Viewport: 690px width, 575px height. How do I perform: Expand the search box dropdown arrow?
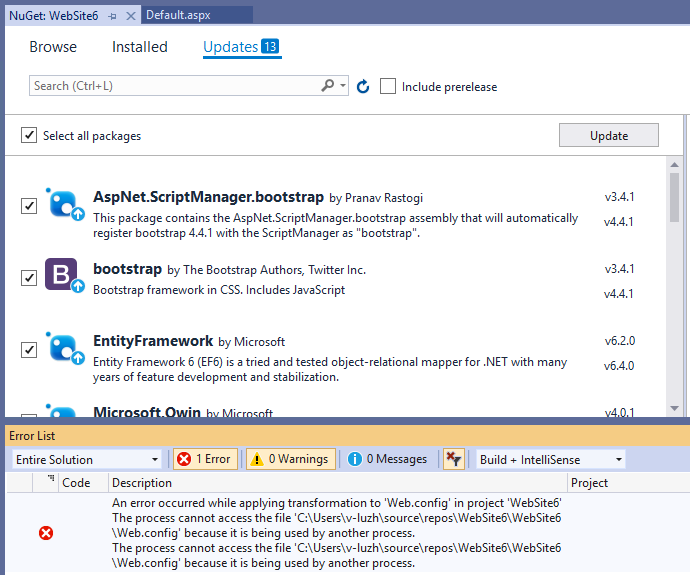343,85
